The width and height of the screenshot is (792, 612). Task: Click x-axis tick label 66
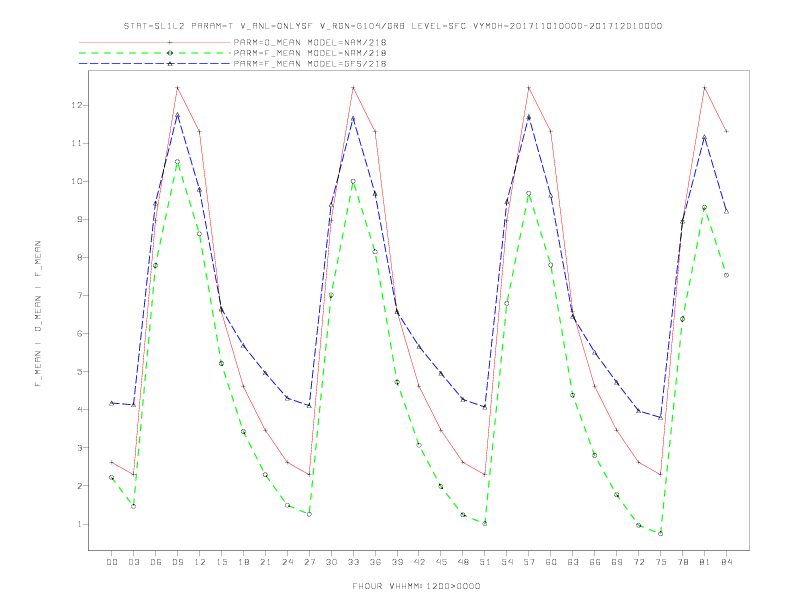[x=595, y=562]
